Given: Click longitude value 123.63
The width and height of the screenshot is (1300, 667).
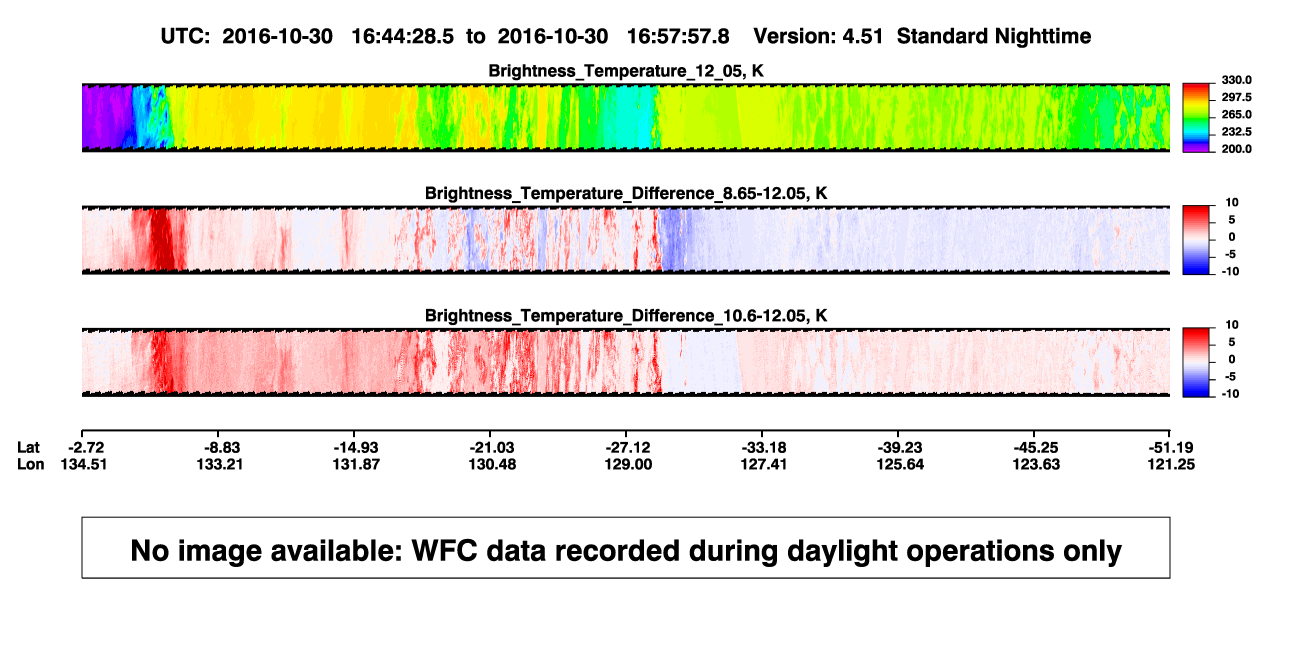Looking at the screenshot, I should (x=1034, y=464).
